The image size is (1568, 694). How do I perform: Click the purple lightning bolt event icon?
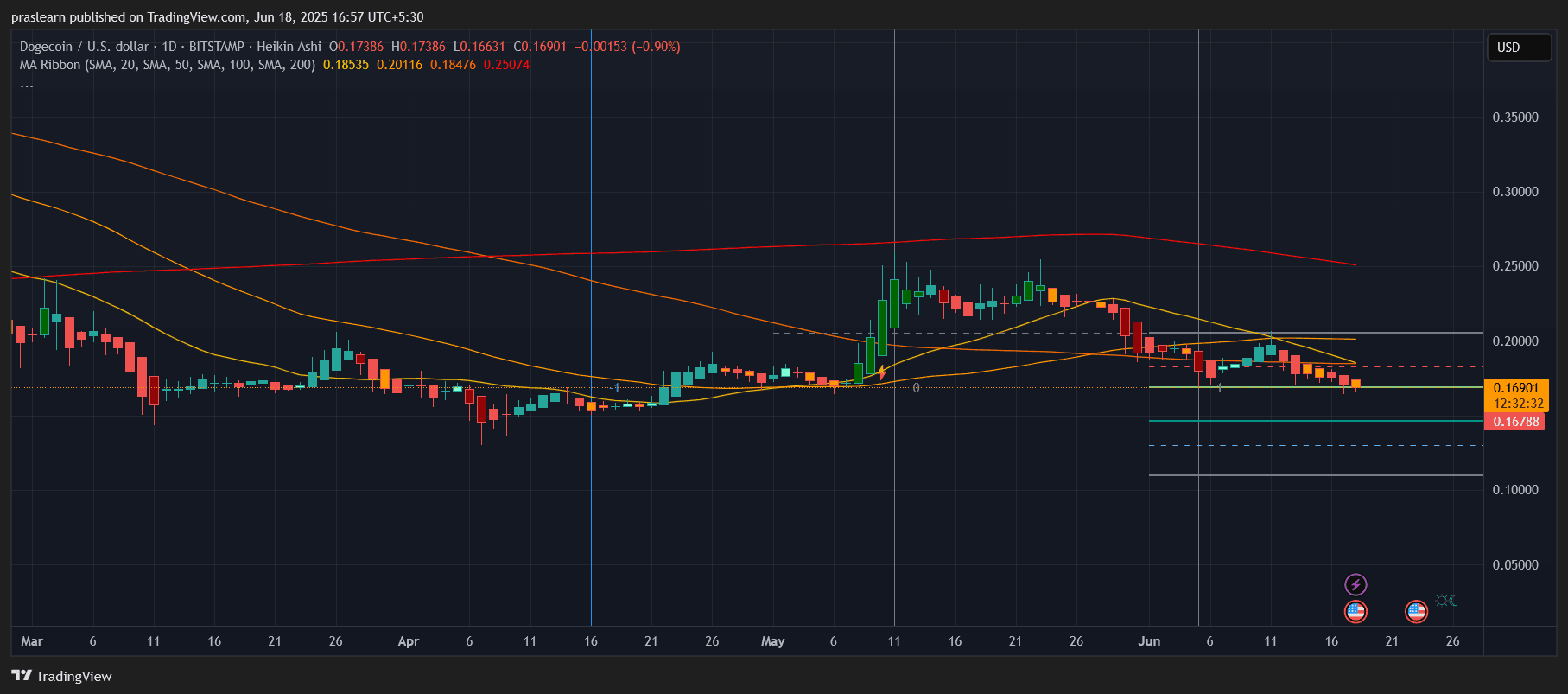click(x=1355, y=585)
